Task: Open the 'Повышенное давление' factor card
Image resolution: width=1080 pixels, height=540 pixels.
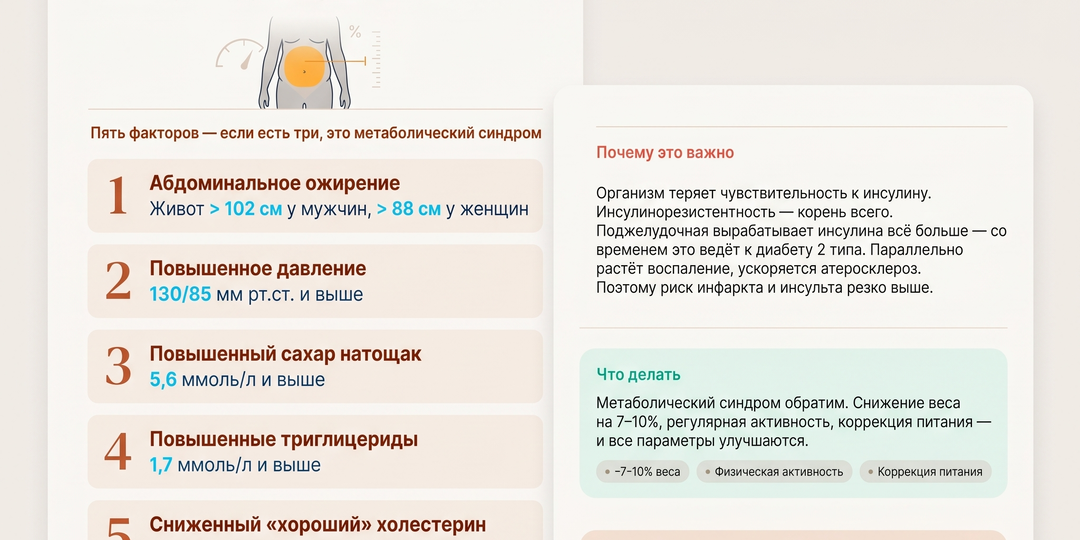Action: [315, 281]
